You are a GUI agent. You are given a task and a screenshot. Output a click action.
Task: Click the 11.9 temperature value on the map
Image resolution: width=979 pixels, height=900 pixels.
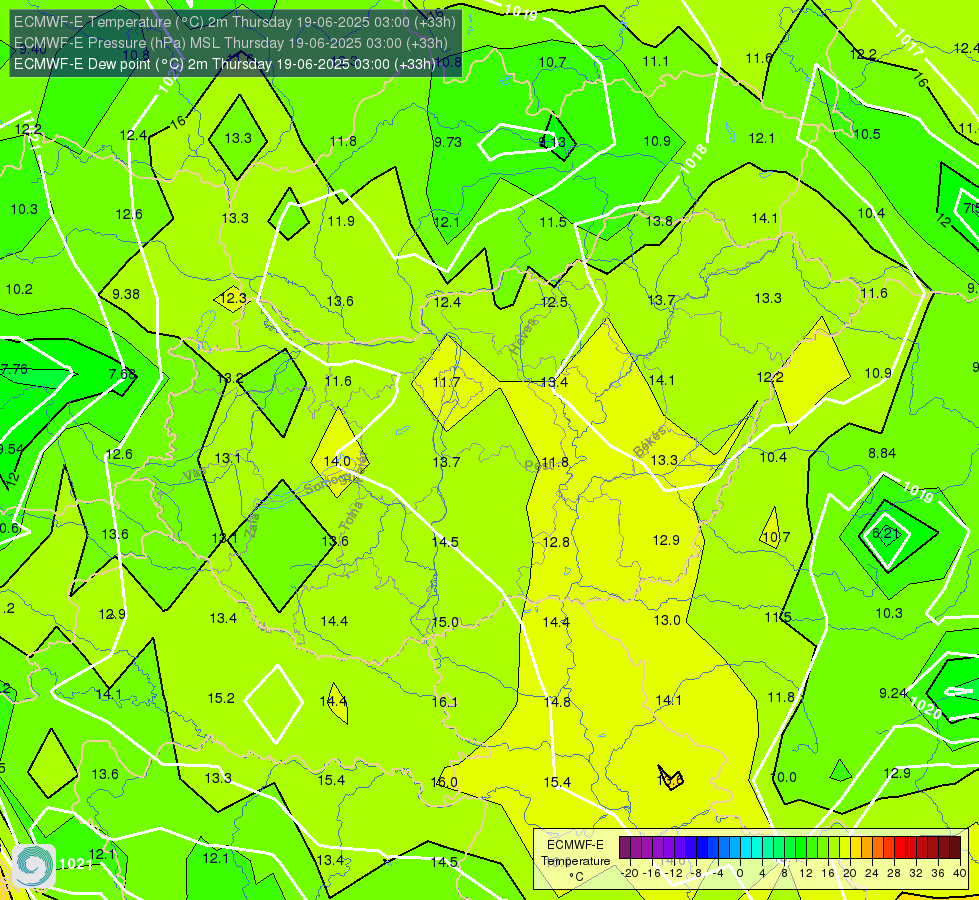pos(341,221)
